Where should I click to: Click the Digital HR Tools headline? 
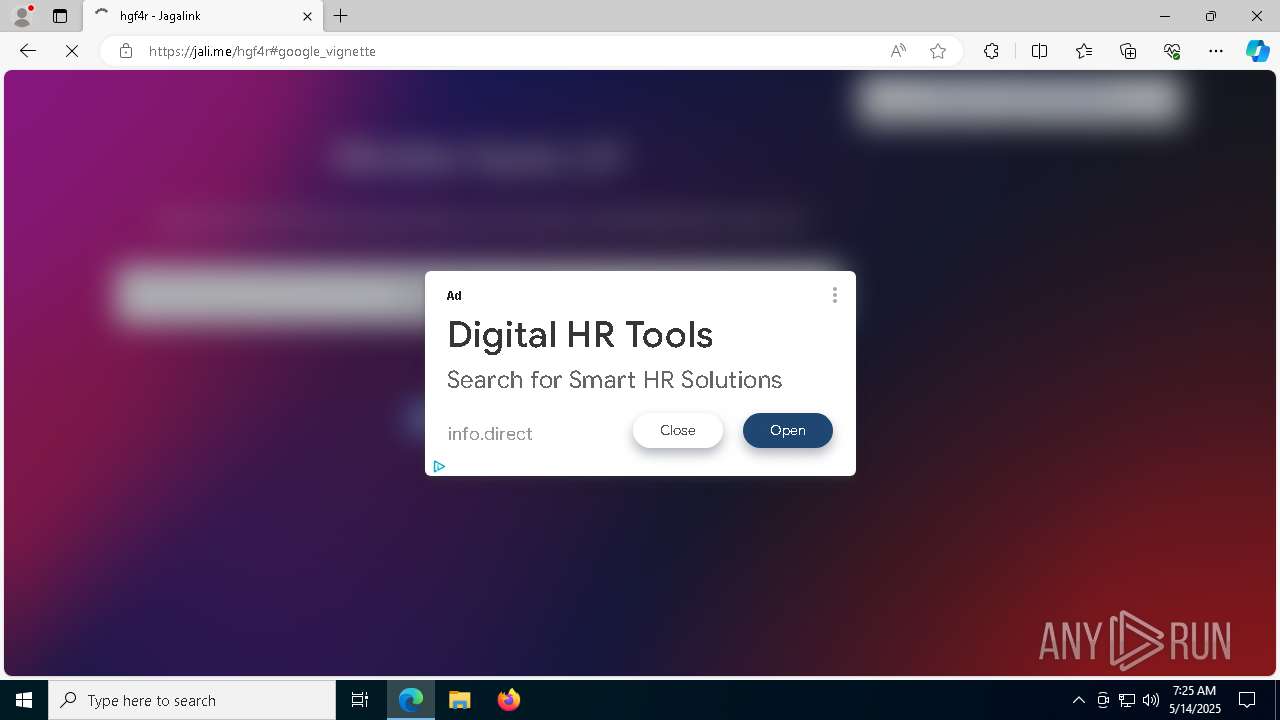580,335
